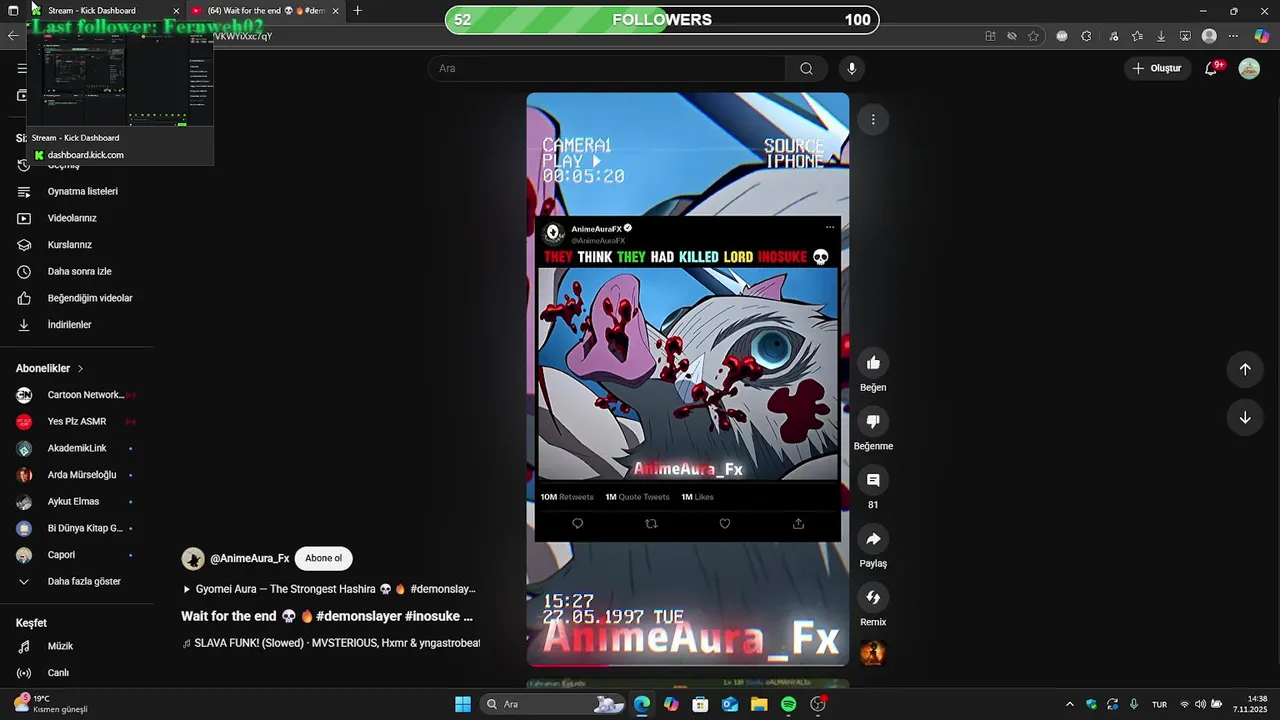Click the Oluştur create button
Screen dimensions: 1280x720
1157,68
